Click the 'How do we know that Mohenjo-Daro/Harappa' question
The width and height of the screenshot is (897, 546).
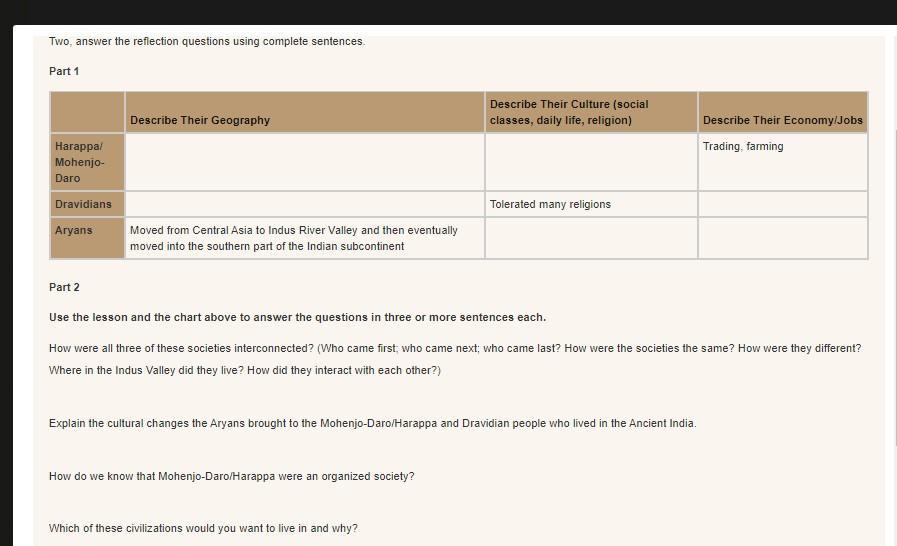(x=232, y=476)
